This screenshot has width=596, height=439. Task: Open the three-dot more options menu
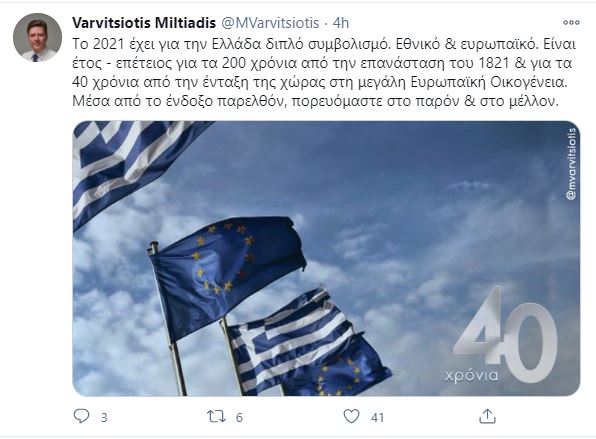(571, 22)
